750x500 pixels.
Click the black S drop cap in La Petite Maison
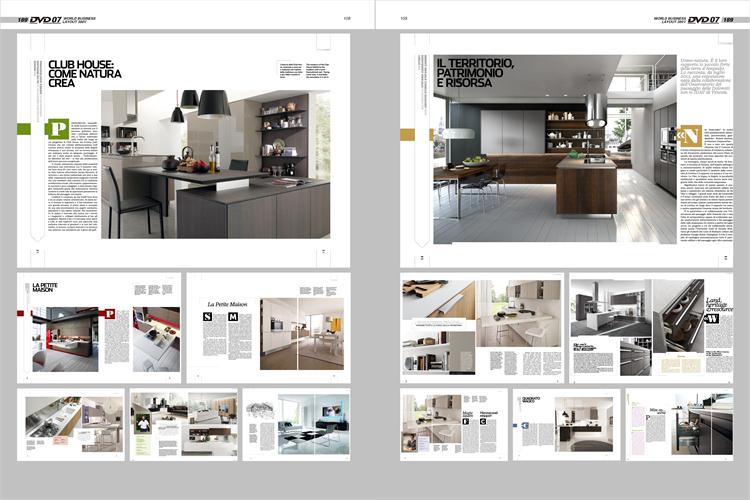tap(208, 317)
